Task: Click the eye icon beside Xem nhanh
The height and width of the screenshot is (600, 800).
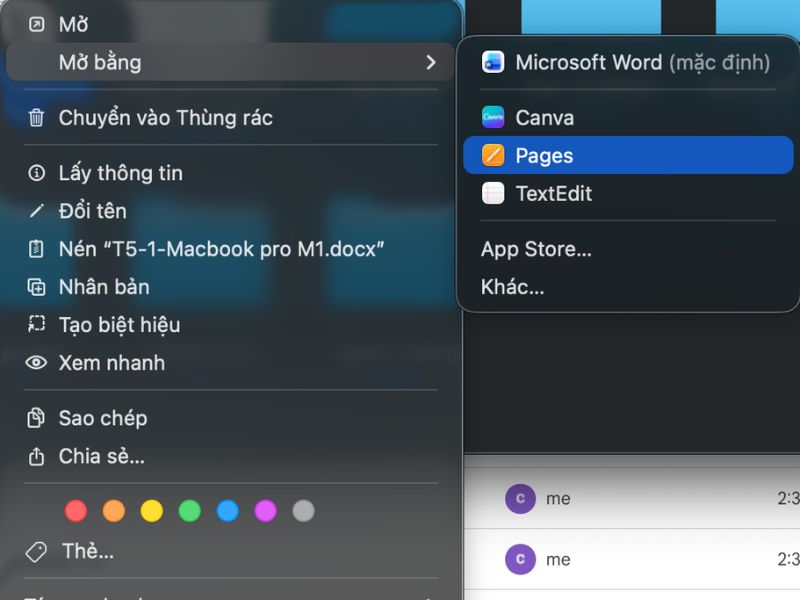Action: pyautogui.click(x=36, y=363)
